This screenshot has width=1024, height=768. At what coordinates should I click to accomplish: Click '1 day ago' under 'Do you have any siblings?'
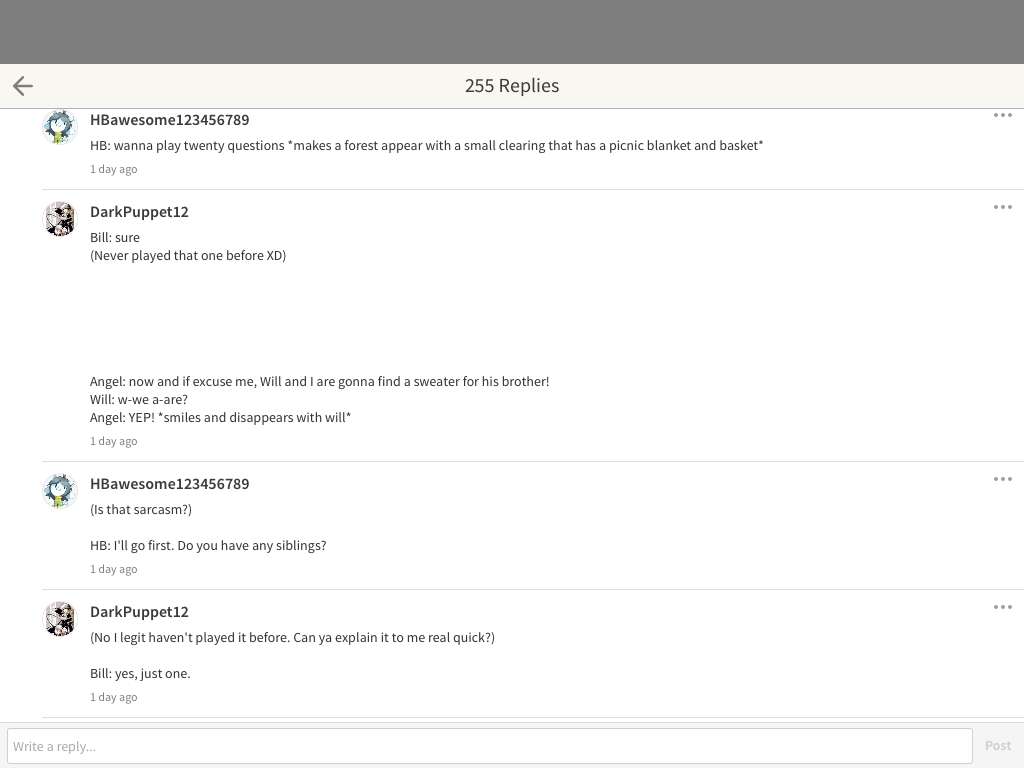coord(114,569)
